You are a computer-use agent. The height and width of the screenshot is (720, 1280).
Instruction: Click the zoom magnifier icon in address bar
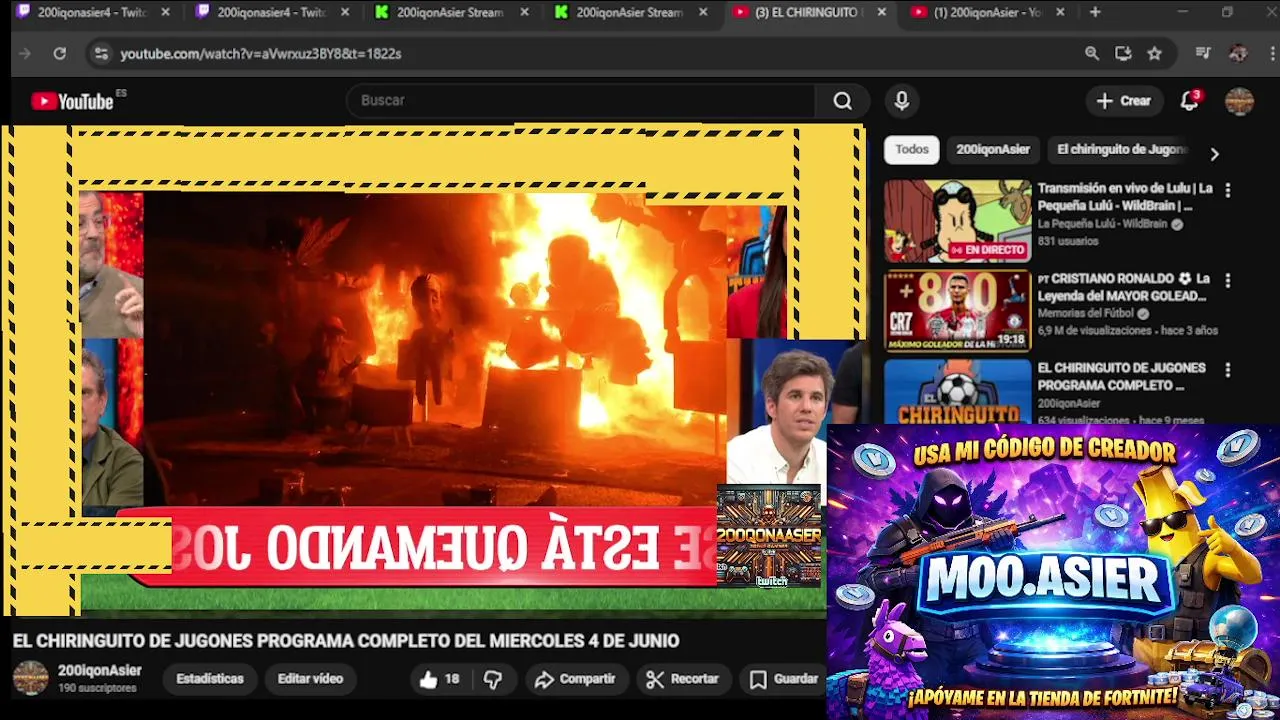(x=1092, y=54)
